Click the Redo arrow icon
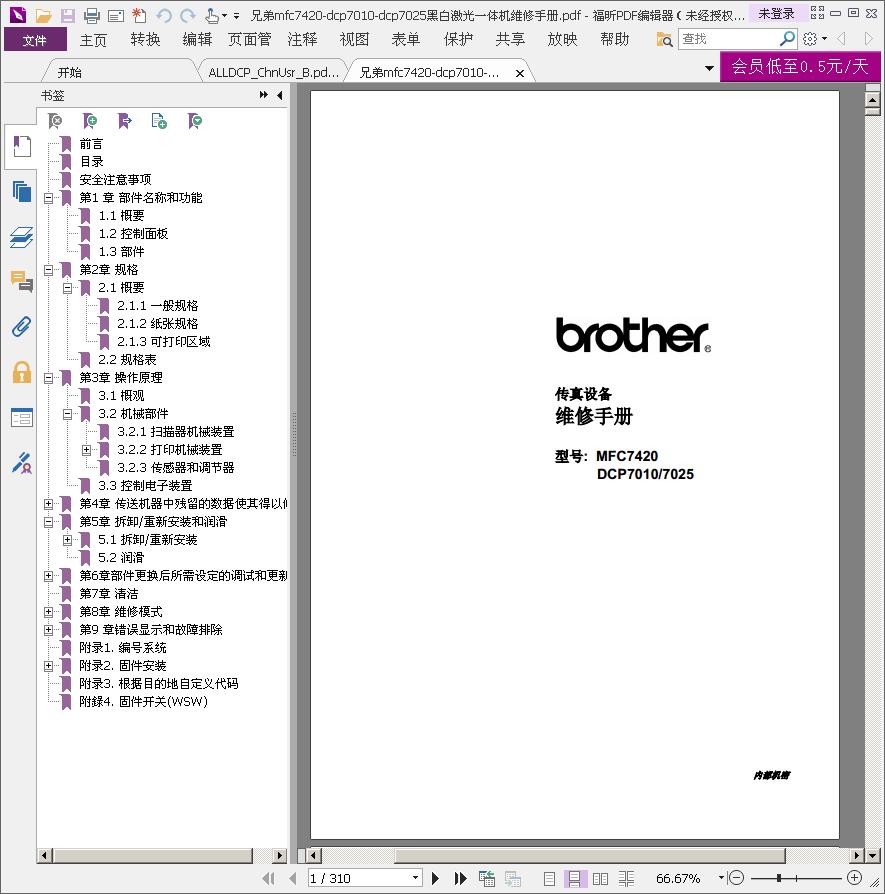The height and width of the screenshot is (894, 885). coord(188,15)
